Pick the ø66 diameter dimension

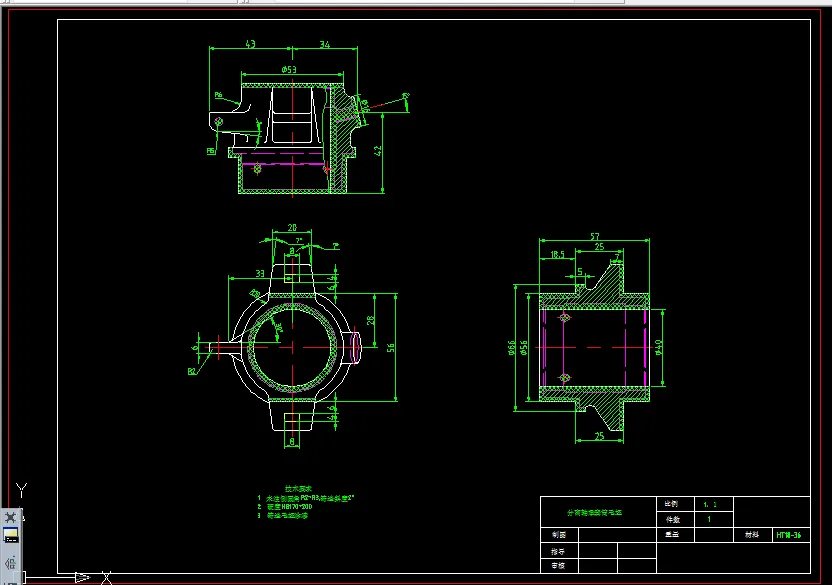point(512,348)
